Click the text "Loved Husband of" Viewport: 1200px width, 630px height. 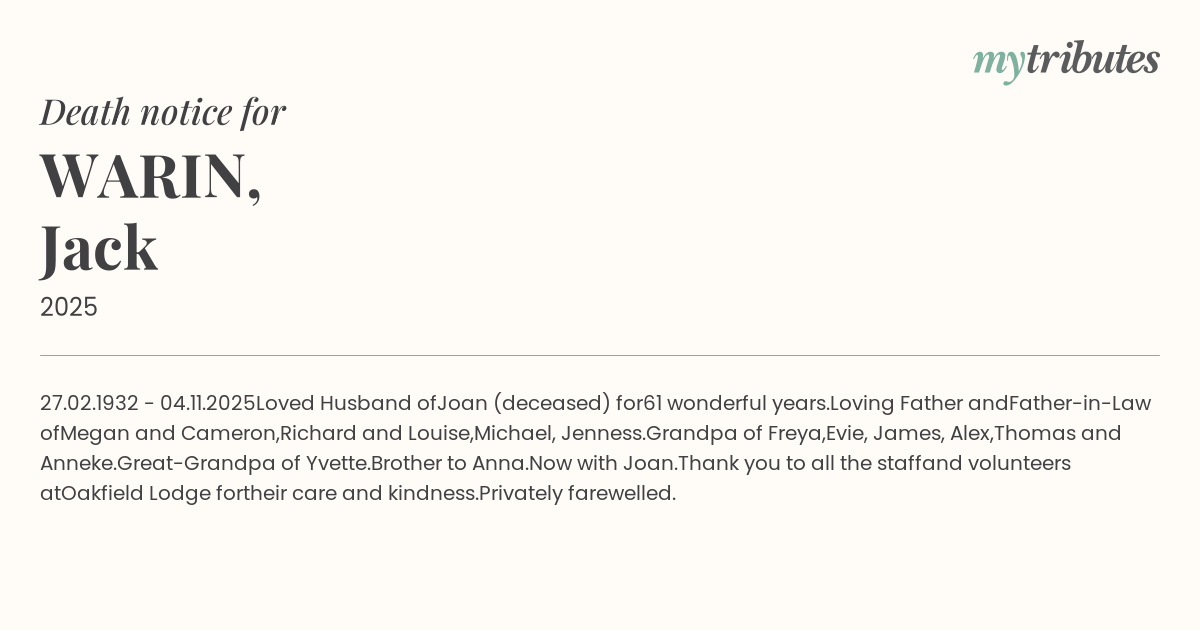[x=346, y=403]
